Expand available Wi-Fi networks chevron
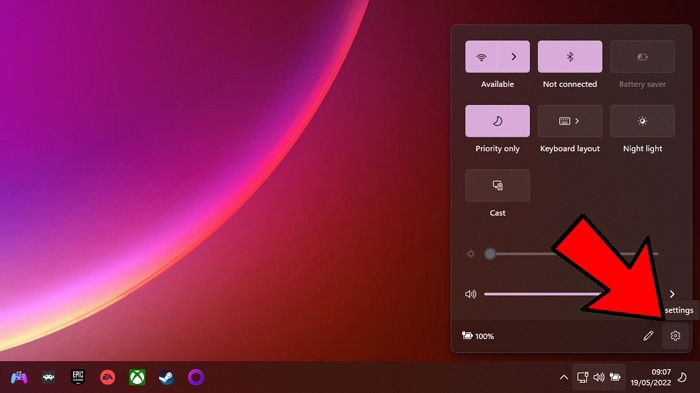The height and width of the screenshot is (393, 700). [x=514, y=57]
